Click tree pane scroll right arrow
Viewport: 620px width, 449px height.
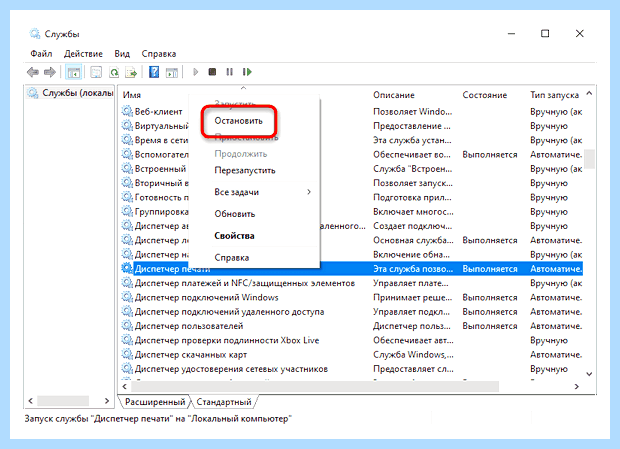(107, 401)
